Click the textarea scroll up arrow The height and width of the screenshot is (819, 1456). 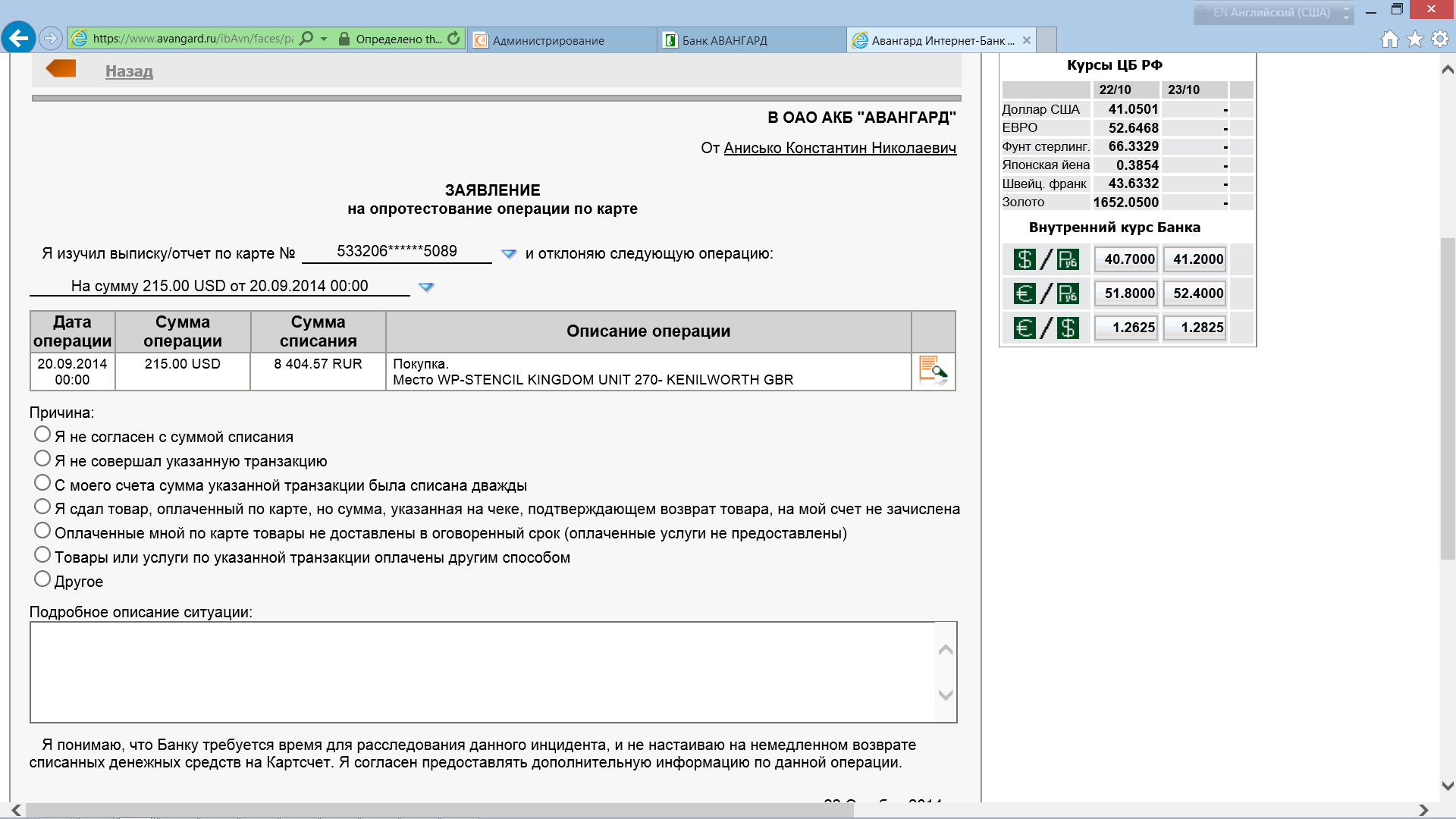coord(946,650)
